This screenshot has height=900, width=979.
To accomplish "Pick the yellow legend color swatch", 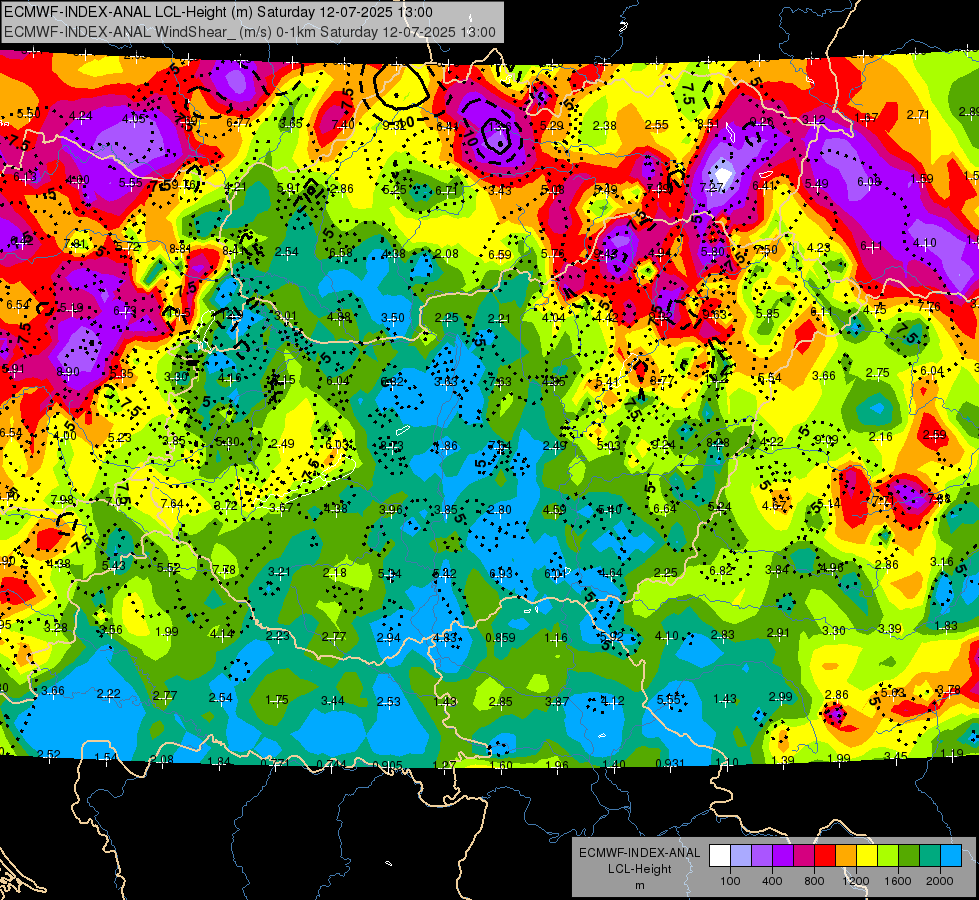I will coord(867,856).
